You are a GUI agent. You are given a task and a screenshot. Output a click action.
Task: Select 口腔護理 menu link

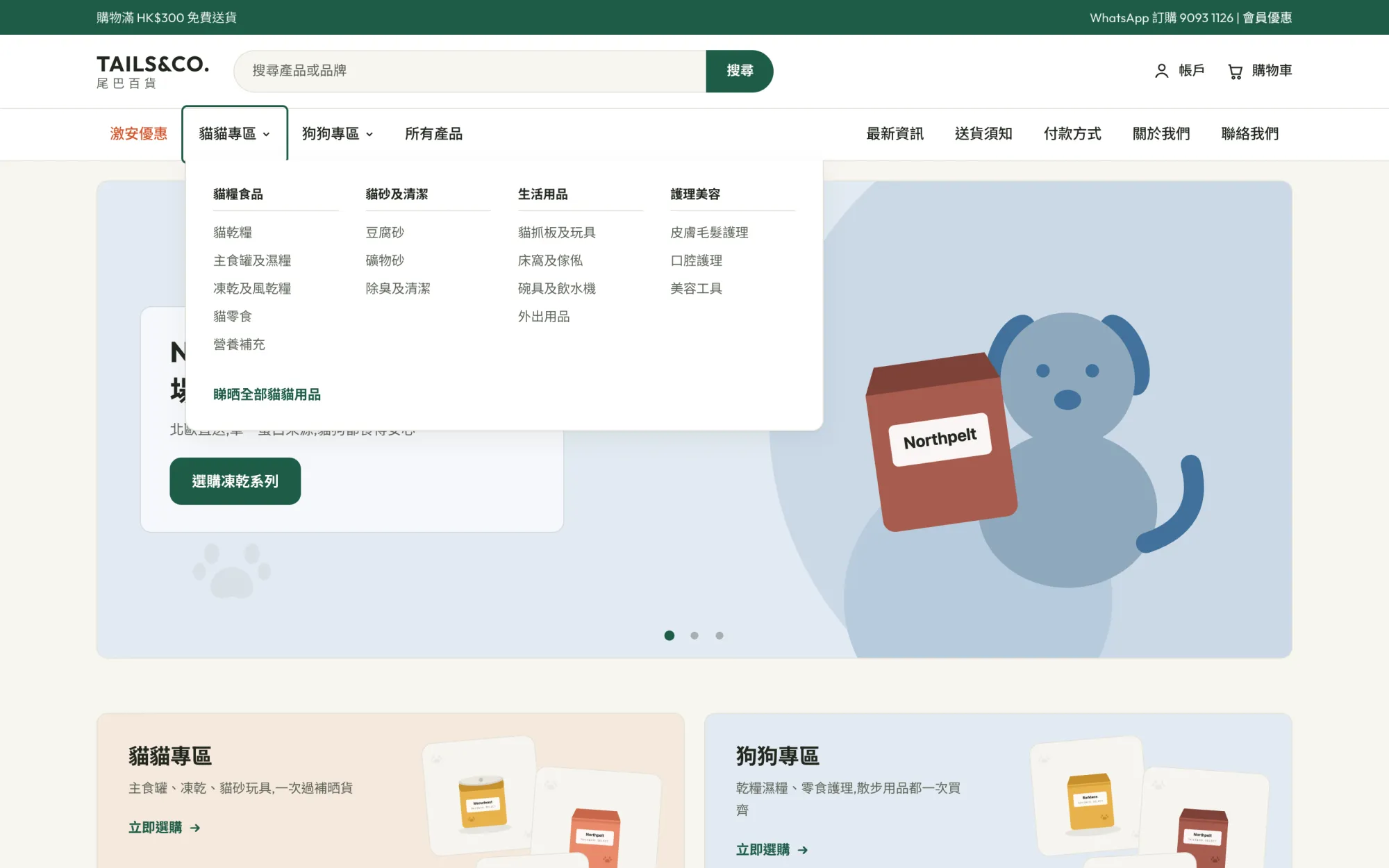696,260
